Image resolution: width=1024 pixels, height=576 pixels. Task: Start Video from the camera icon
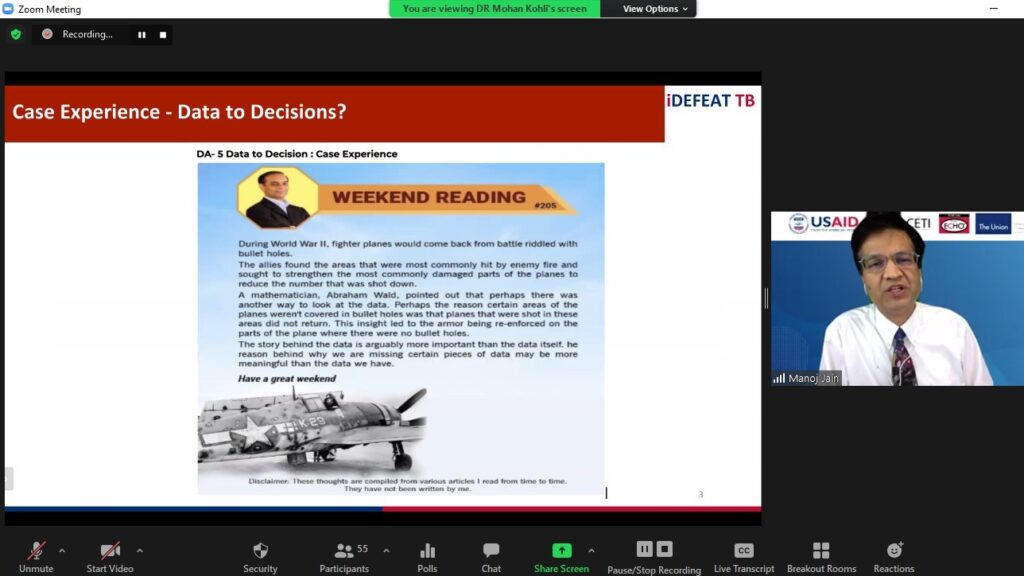(x=110, y=551)
